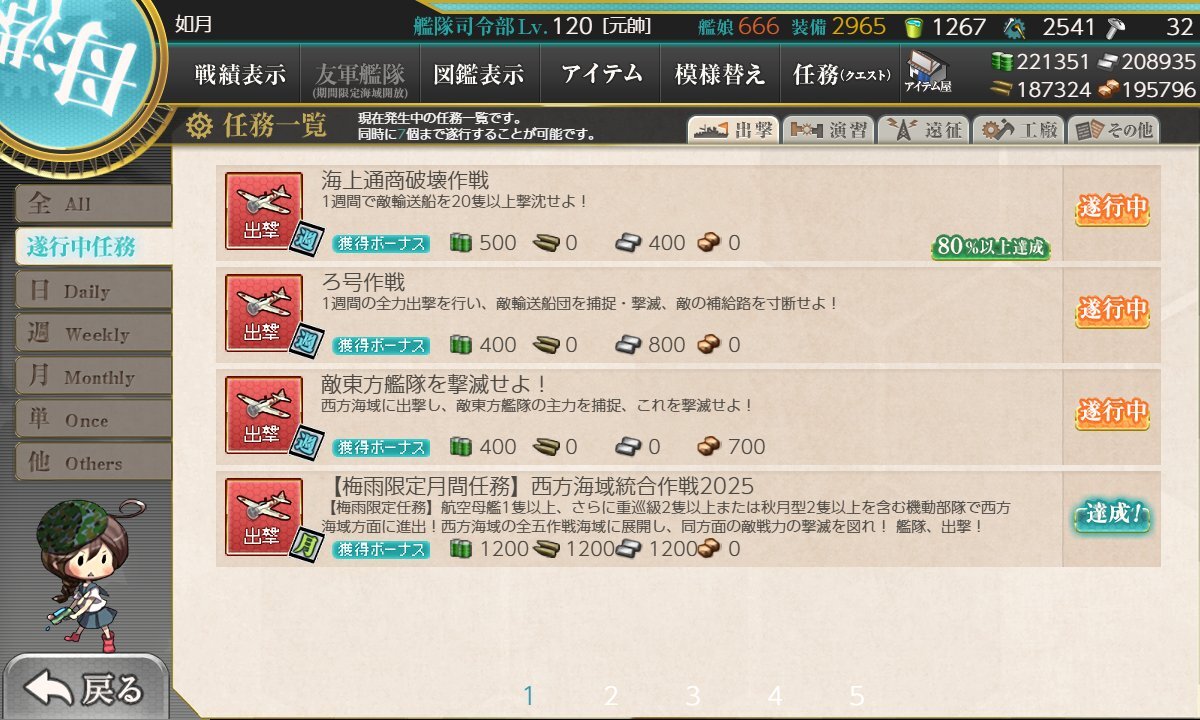Image resolution: width=1200 pixels, height=720 pixels.
Task: Click the sortie icon for ろ号作戦
Action: (x=263, y=312)
